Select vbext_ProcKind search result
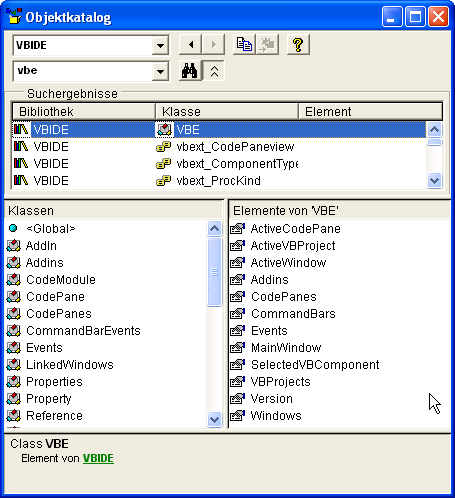 (x=219, y=181)
